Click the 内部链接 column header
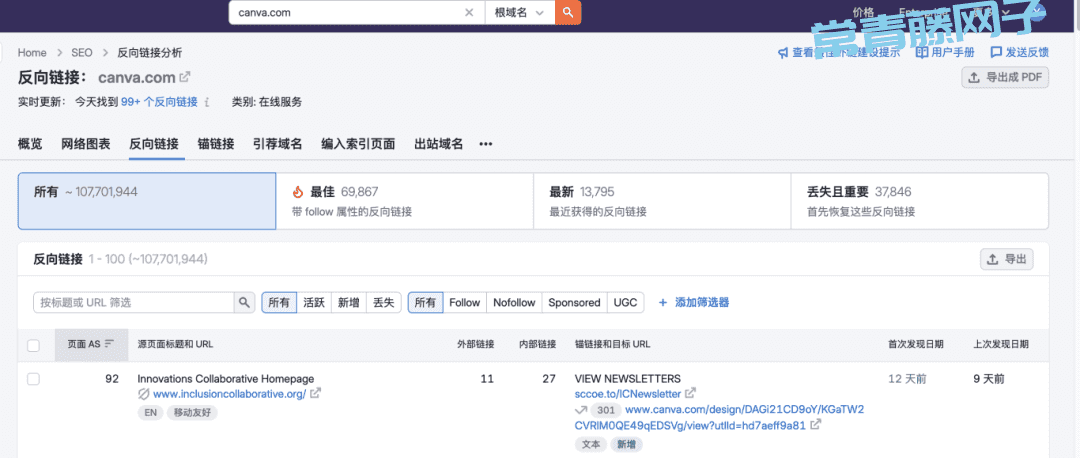 coord(537,344)
